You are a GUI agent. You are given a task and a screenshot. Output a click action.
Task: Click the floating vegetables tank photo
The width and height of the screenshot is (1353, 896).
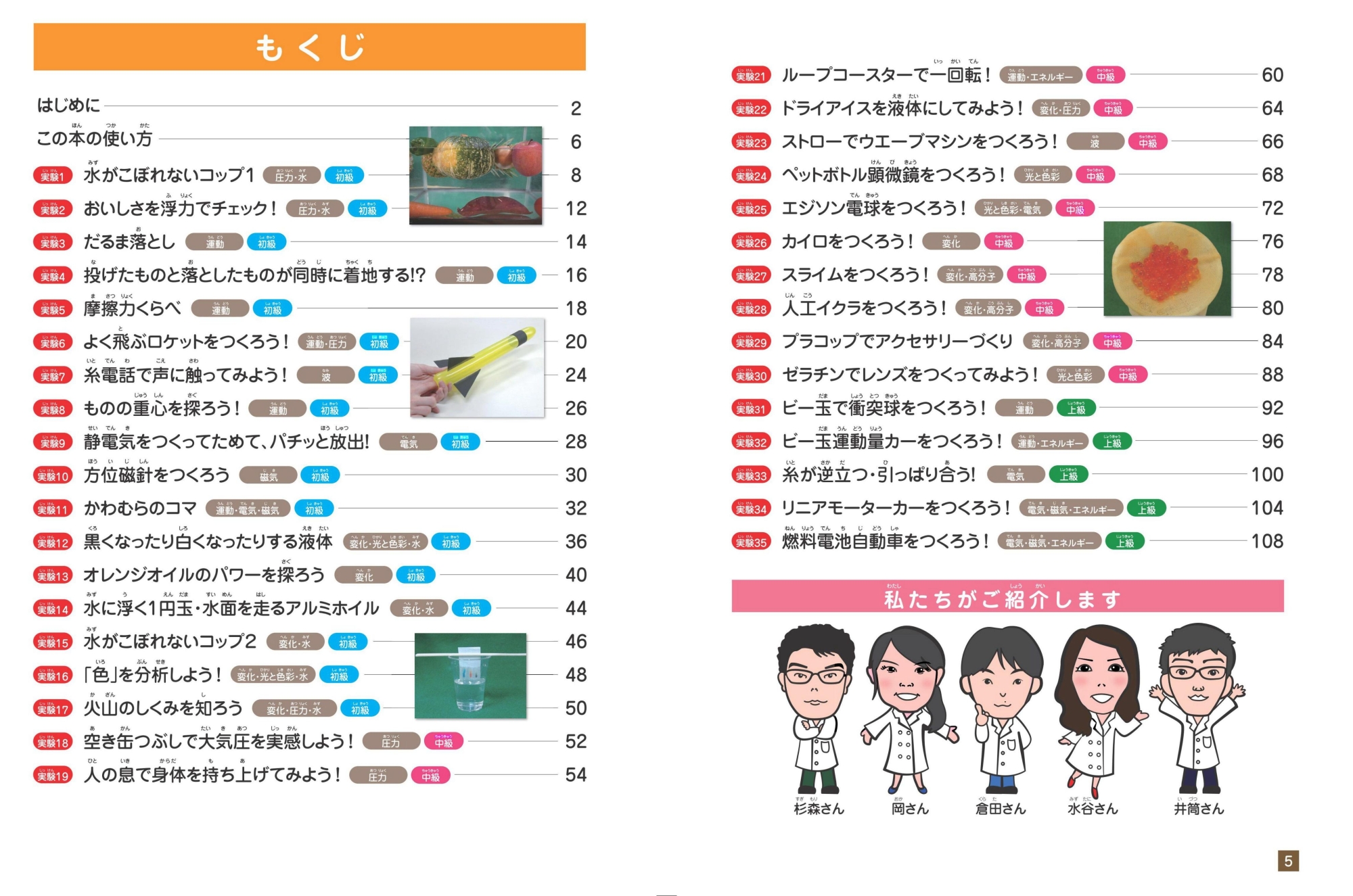click(x=476, y=175)
